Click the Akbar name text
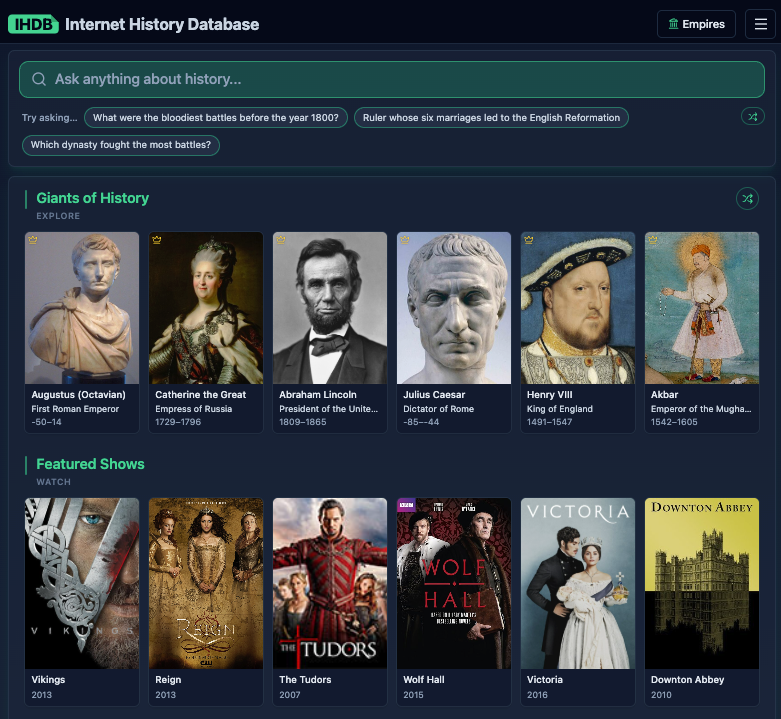This screenshot has width=781, height=719. (664, 395)
